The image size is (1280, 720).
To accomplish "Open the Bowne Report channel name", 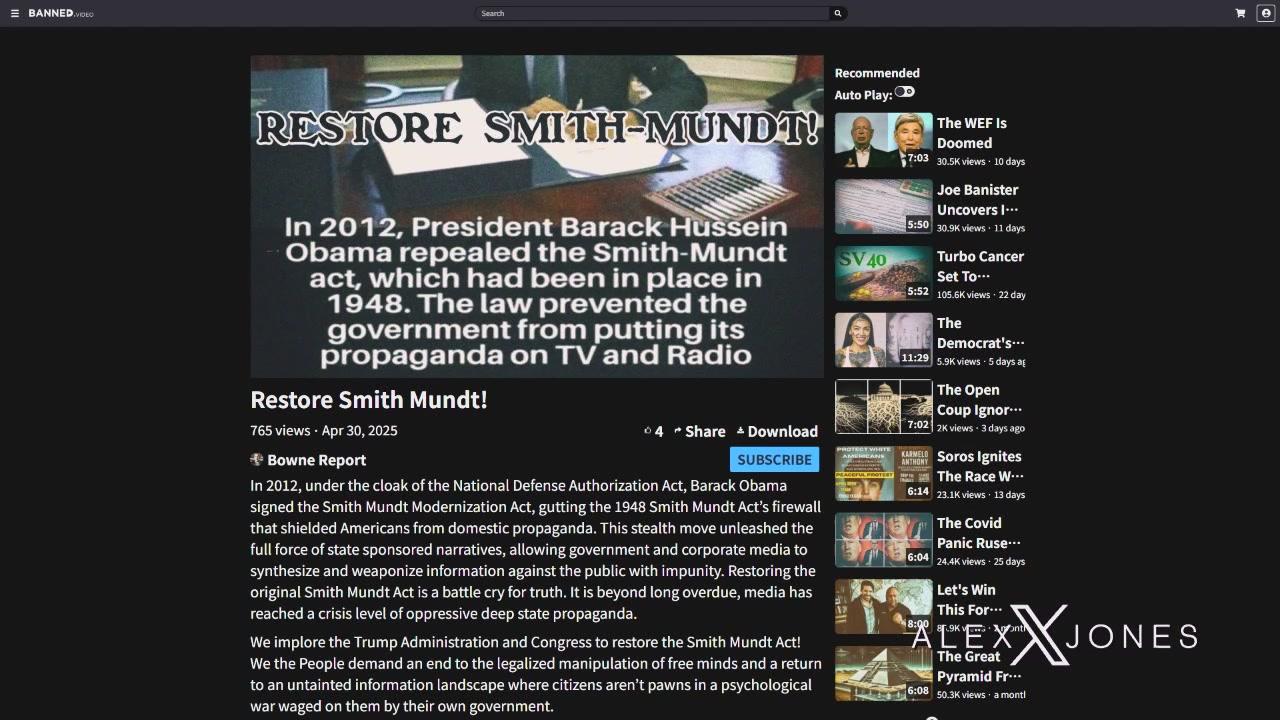I will [x=316, y=460].
